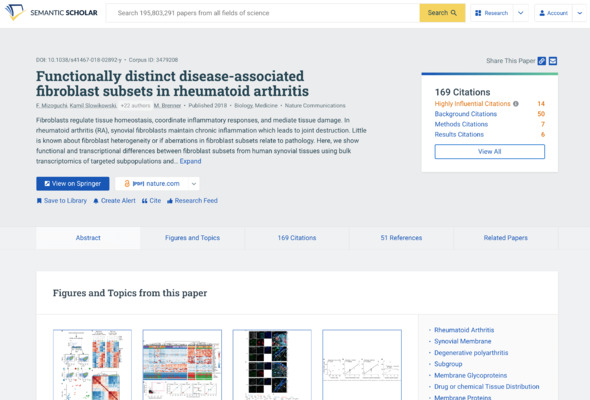Expand the nature.com PDF source dropdown arrow

[194, 184]
